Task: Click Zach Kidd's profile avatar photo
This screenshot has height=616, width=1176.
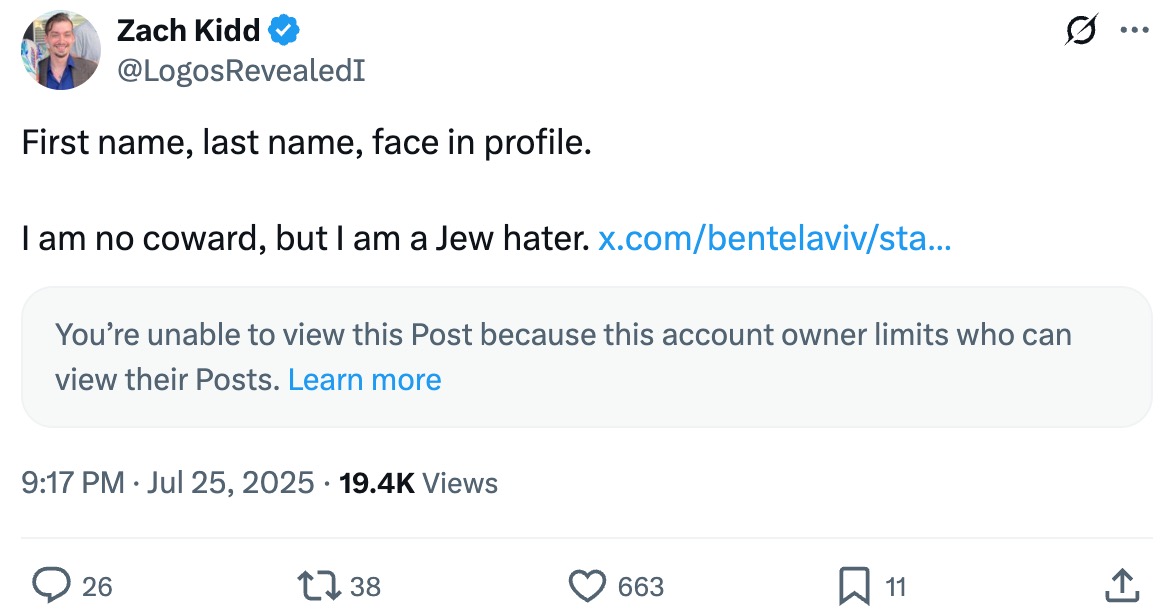Action: [60, 51]
